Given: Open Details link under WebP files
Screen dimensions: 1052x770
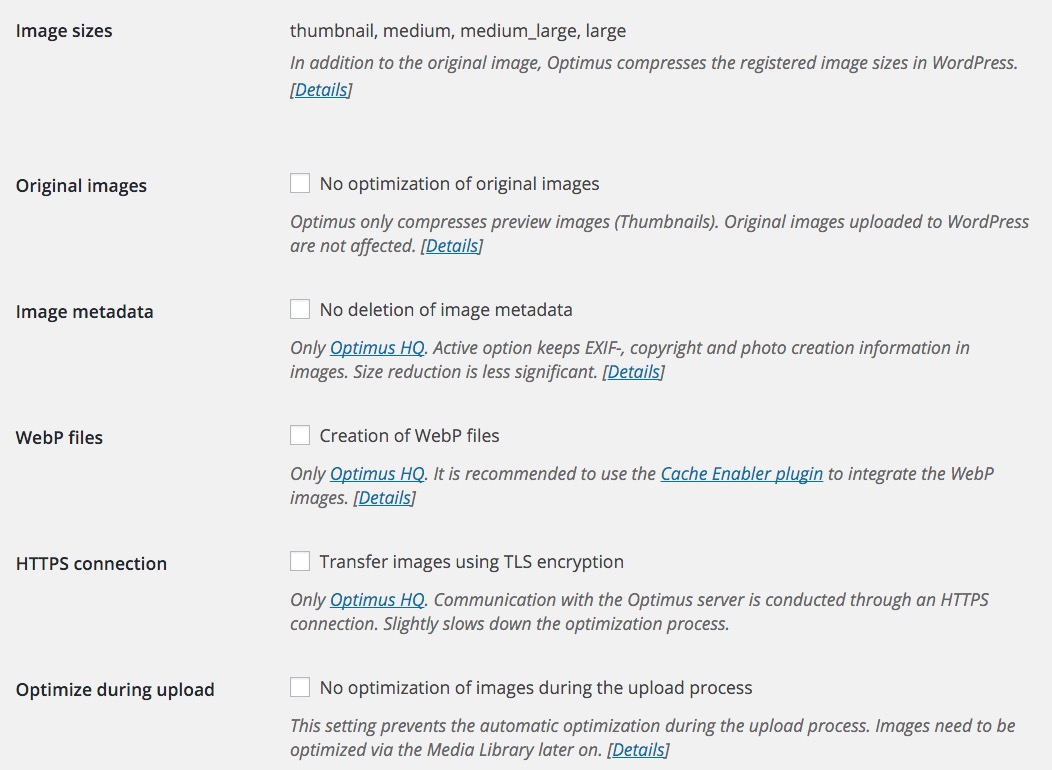Looking at the screenshot, I should (x=385, y=498).
